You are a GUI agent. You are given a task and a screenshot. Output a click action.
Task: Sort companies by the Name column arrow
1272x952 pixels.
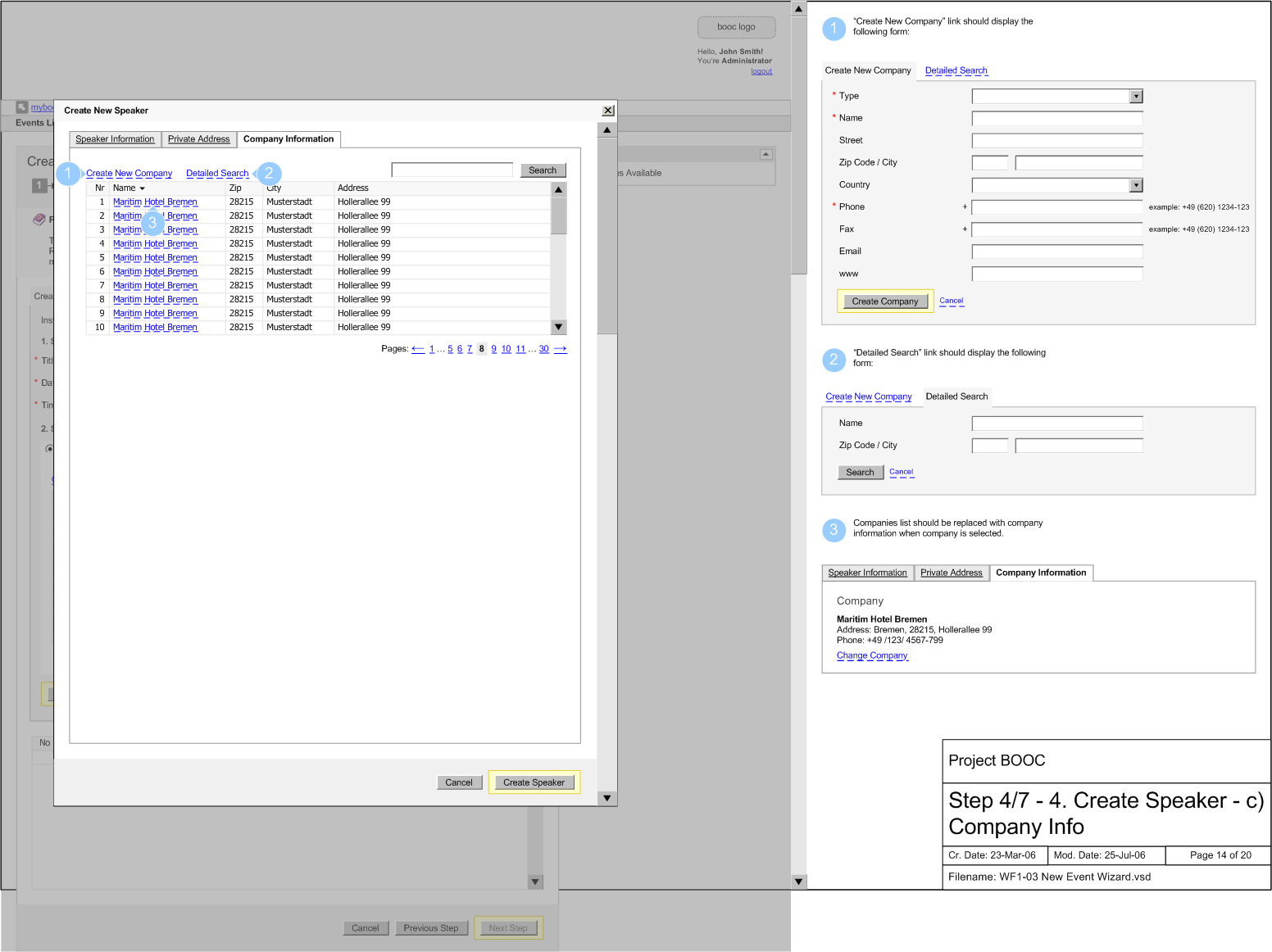(142, 188)
